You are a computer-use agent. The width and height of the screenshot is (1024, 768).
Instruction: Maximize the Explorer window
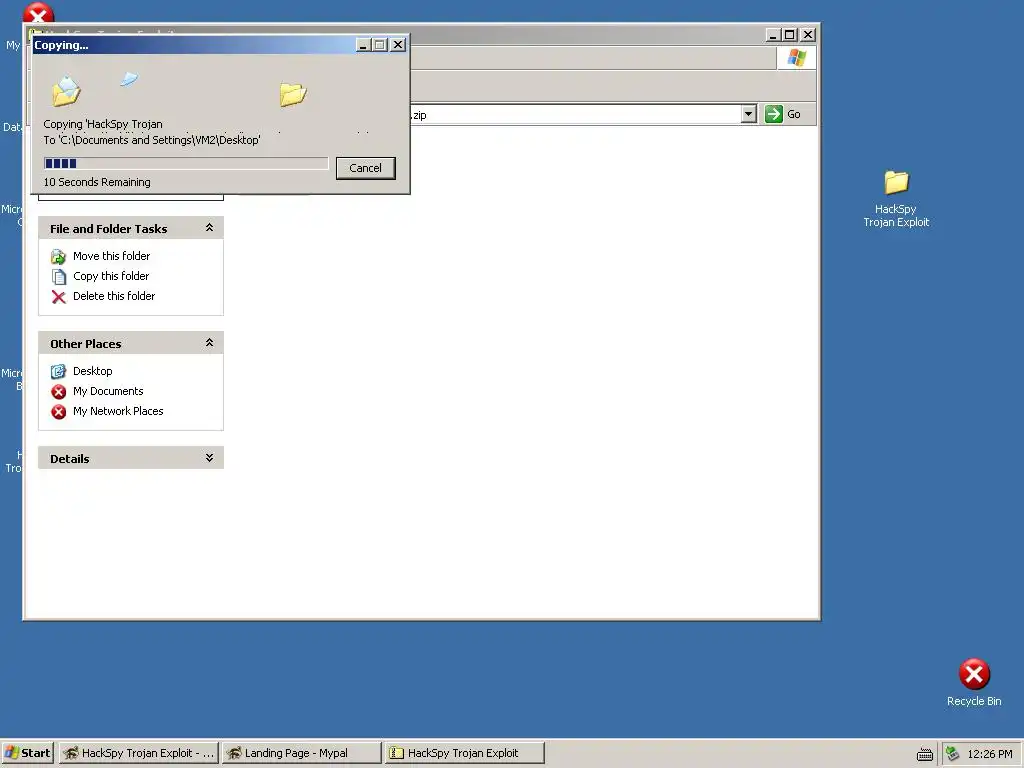pyautogui.click(x=790, y=35)
